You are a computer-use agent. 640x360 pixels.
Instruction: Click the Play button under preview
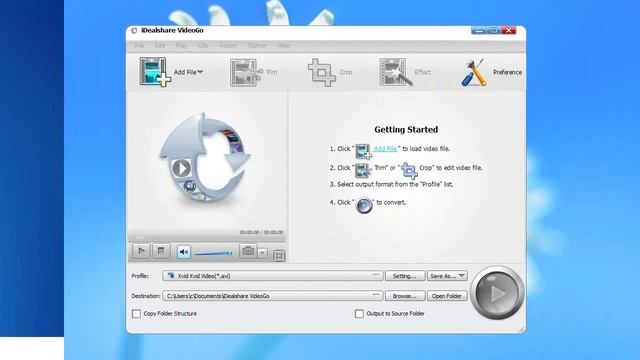coord(141,251)
